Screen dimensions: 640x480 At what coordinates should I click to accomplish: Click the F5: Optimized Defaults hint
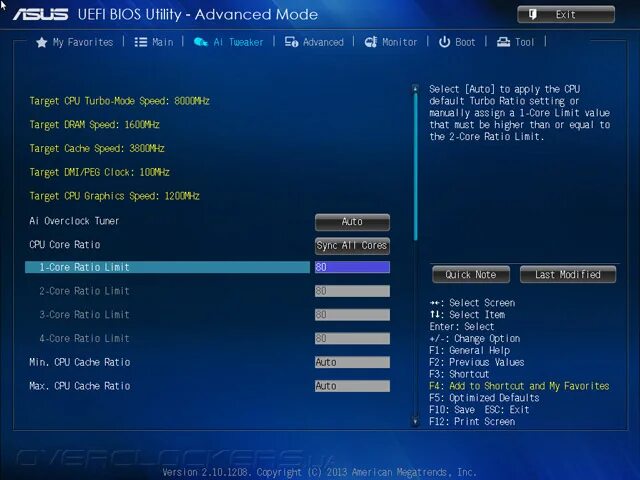484,398
